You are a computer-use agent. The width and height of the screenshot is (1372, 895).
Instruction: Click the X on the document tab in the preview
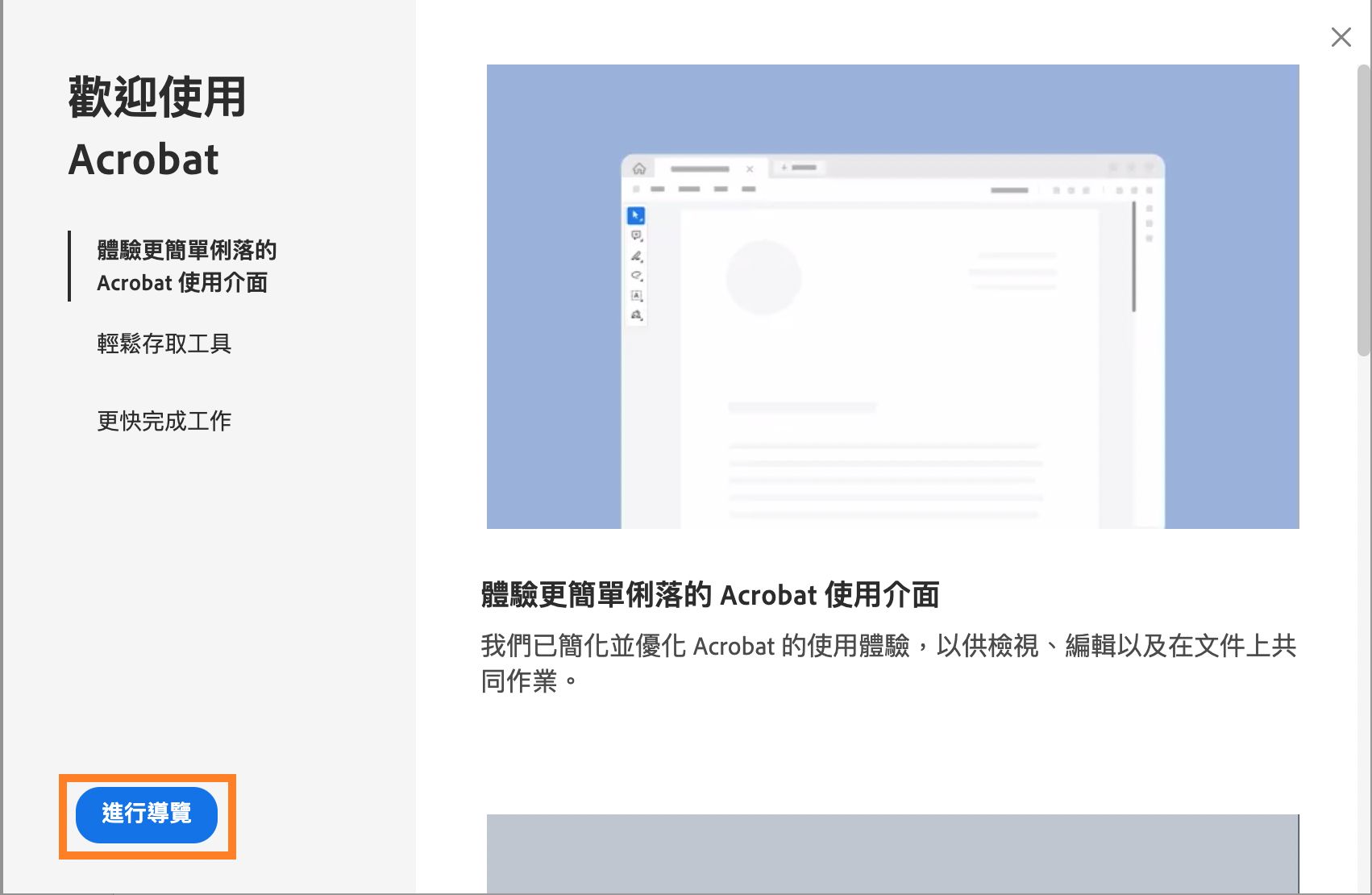[750, 169]
